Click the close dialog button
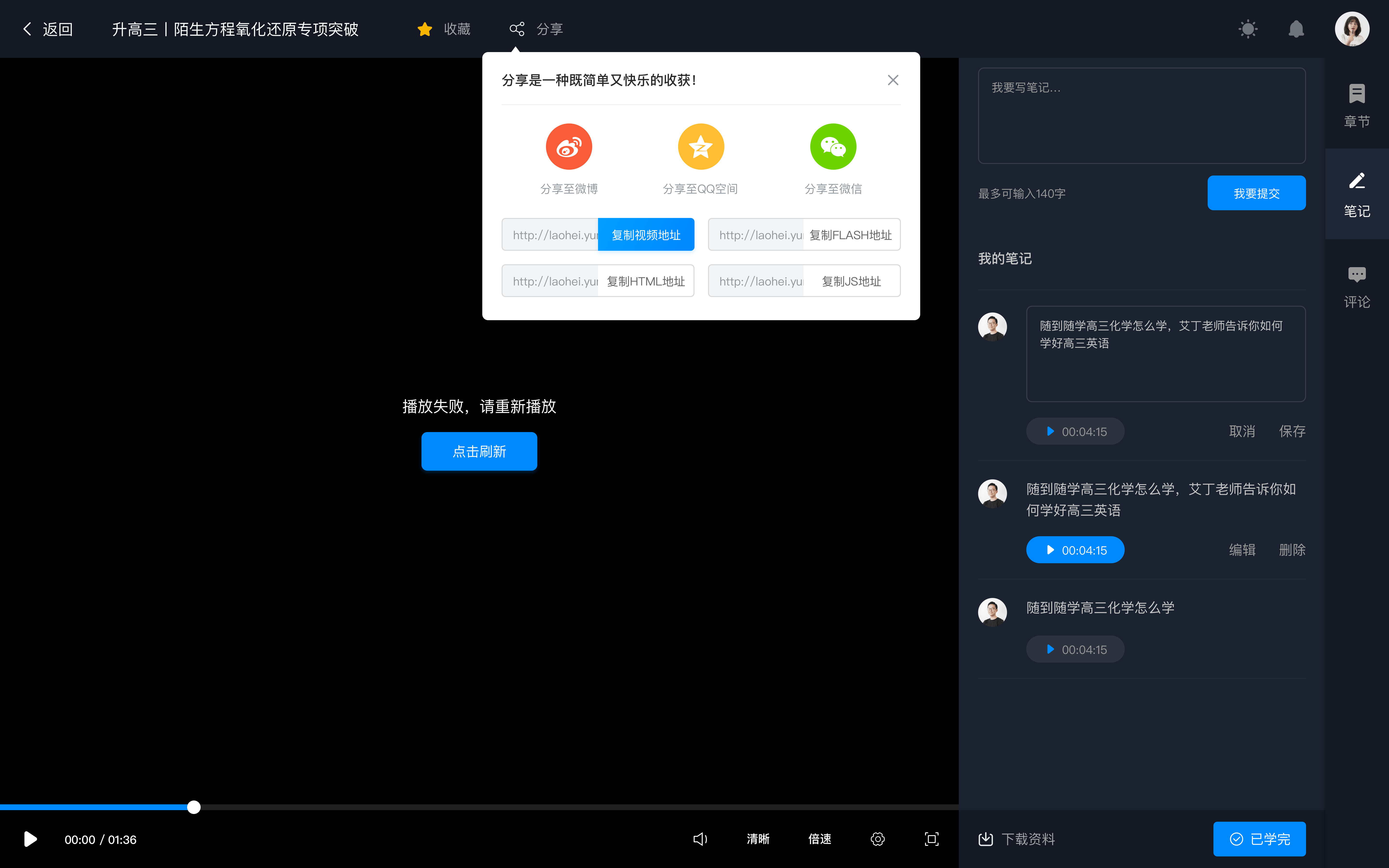Image resolution: width=1389 pixels, height=868 pixels. [893, 80]
